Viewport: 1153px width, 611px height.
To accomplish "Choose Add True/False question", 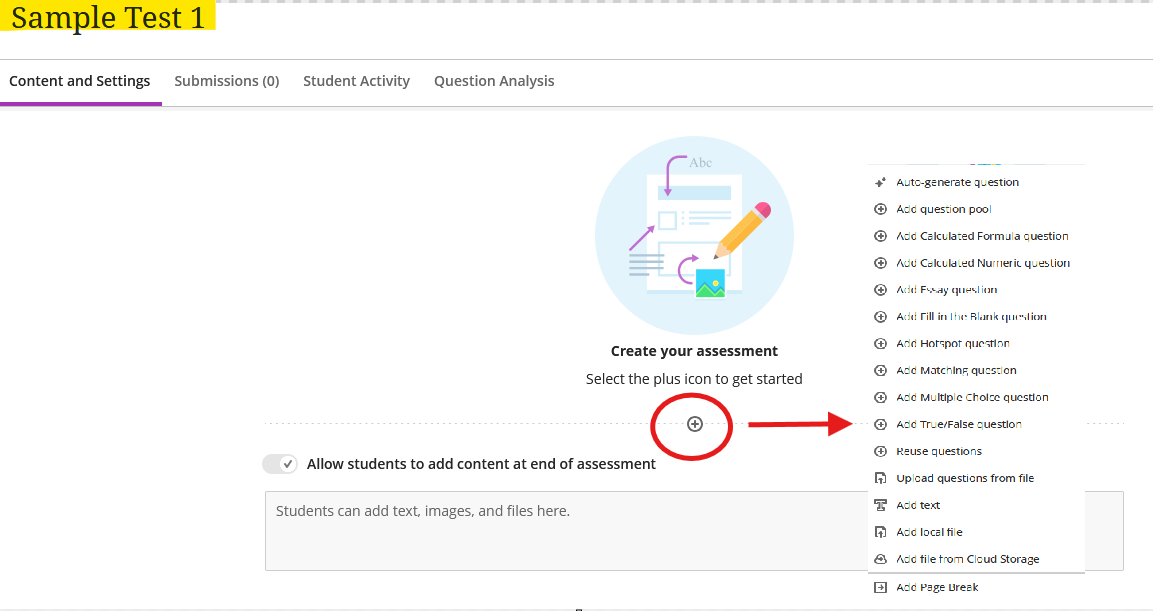I will pos(960,424).
